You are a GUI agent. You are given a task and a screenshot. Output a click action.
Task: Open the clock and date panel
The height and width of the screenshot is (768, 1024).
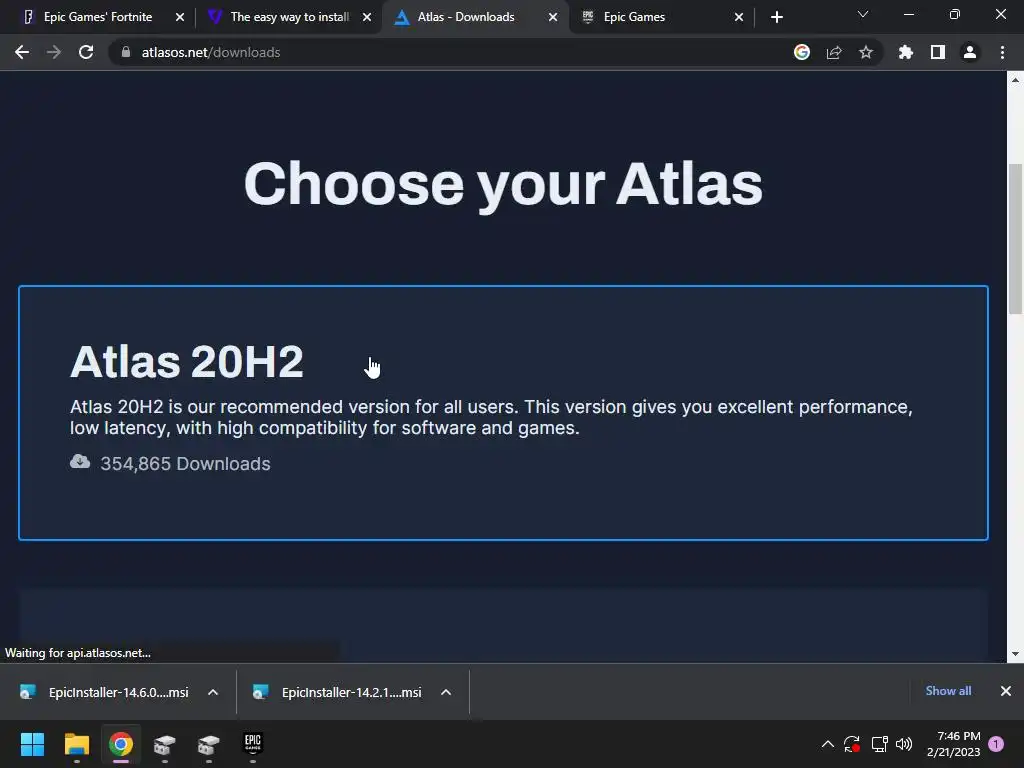(953, 744)
